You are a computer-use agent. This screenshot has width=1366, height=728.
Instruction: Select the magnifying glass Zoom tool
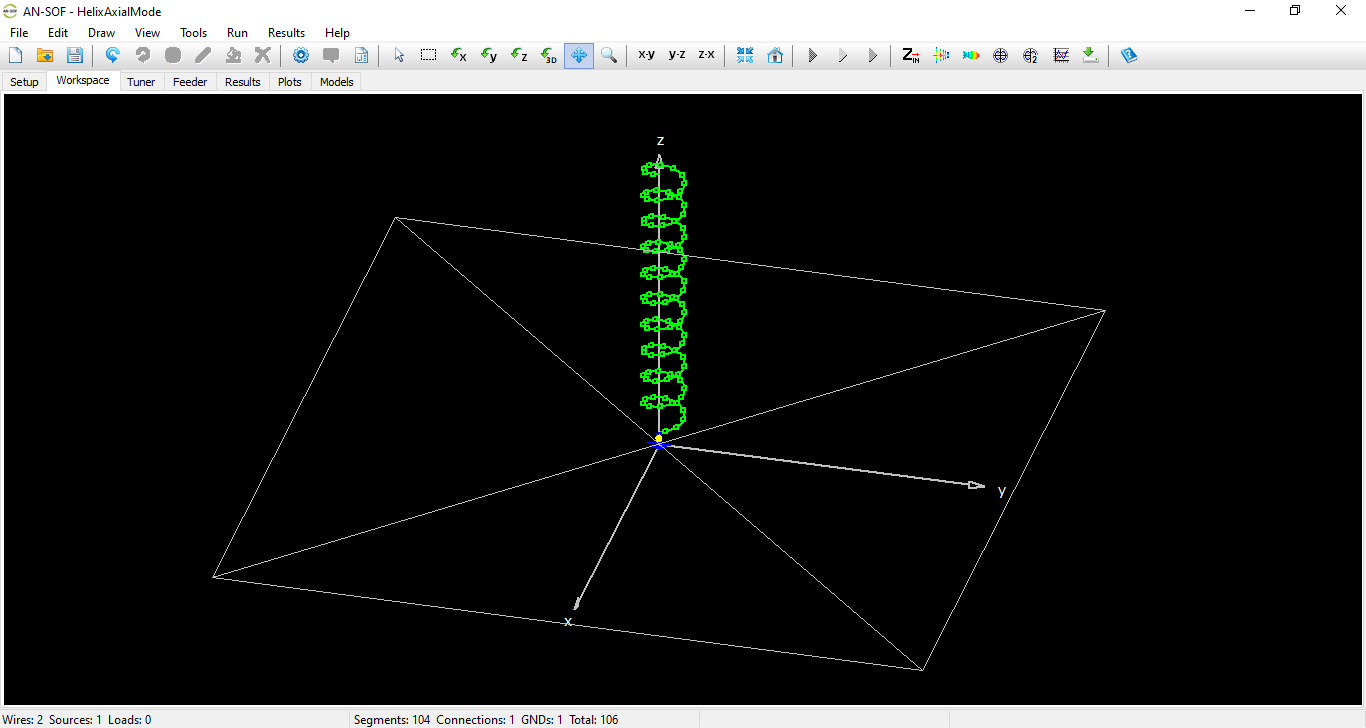(608, 55)
